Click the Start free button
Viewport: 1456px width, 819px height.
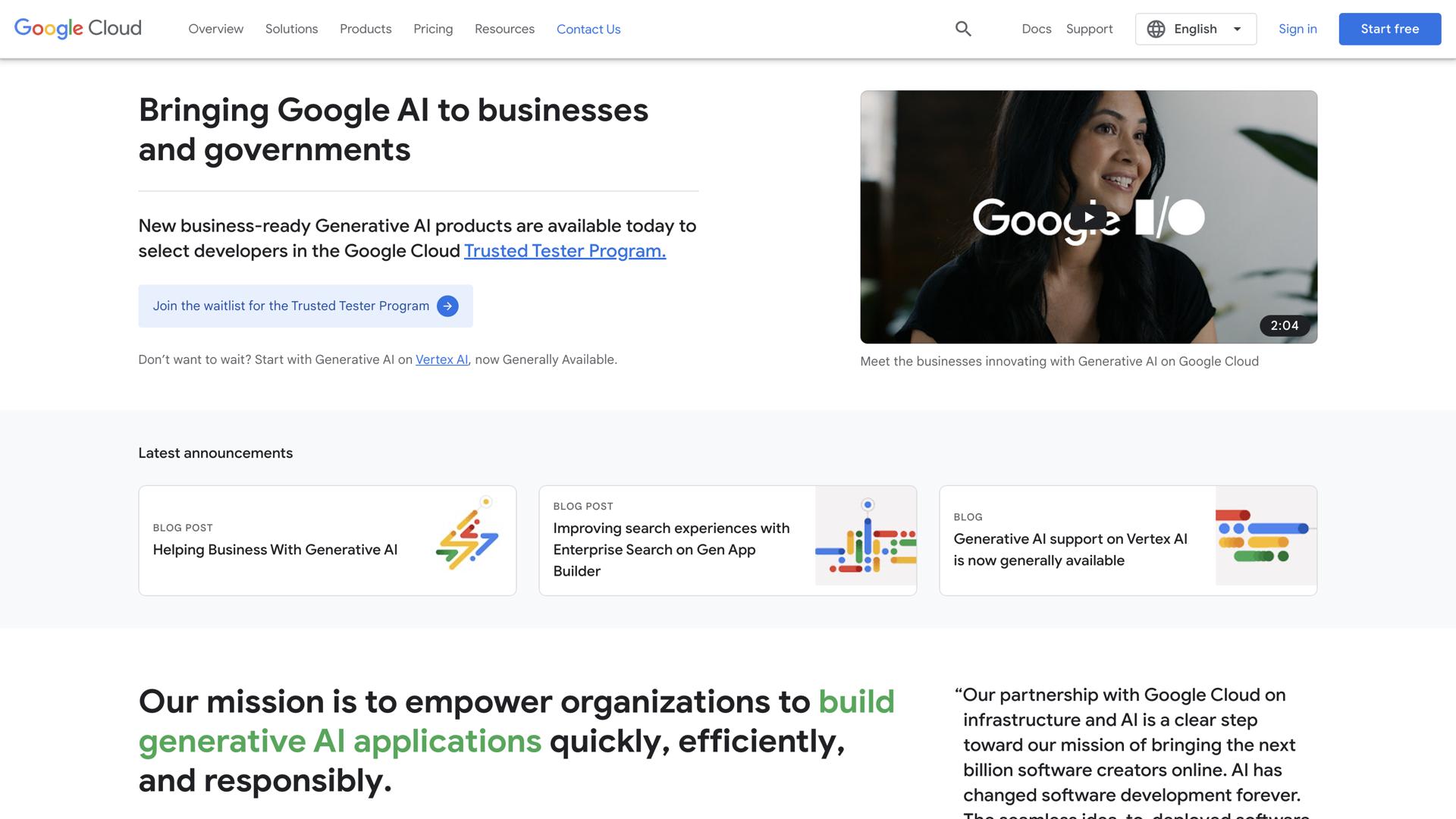pyautogui.click(x=1389, y=29)
